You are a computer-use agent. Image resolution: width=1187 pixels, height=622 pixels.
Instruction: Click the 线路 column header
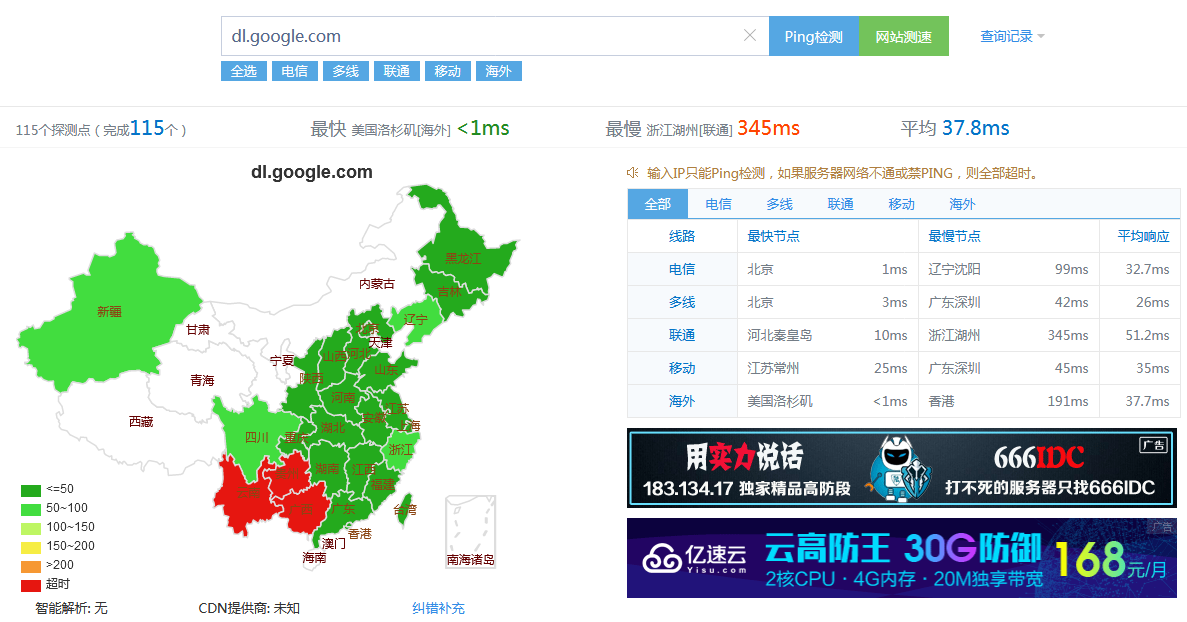click(682, 236)
